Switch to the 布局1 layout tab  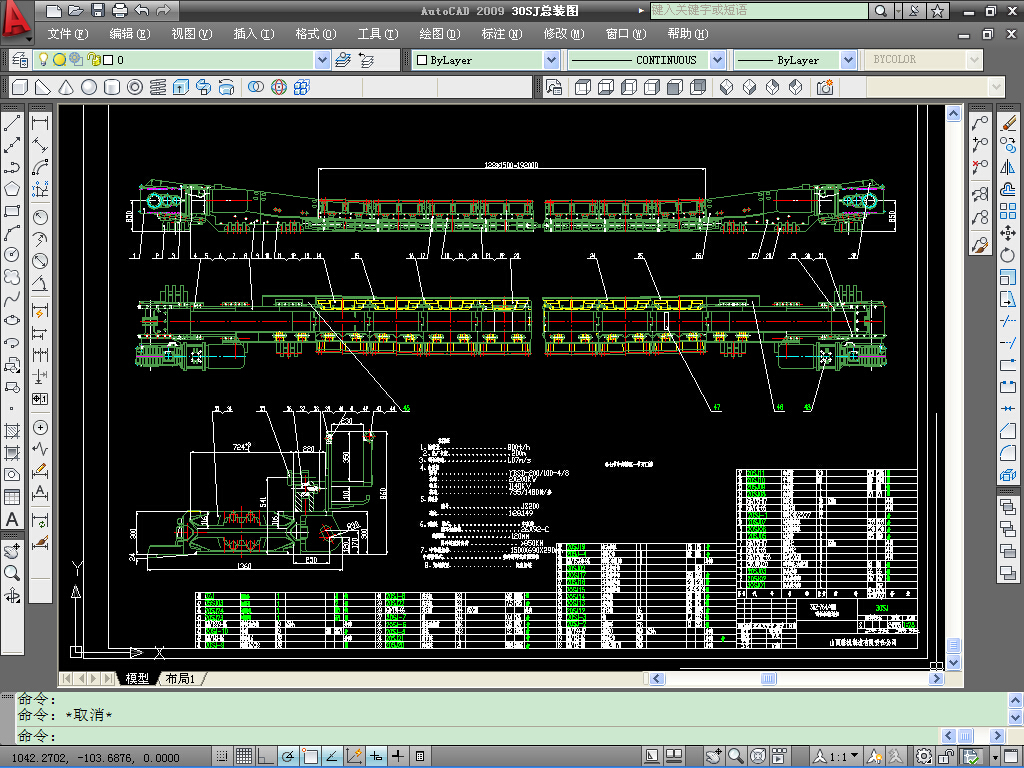[x=181, y=679]
